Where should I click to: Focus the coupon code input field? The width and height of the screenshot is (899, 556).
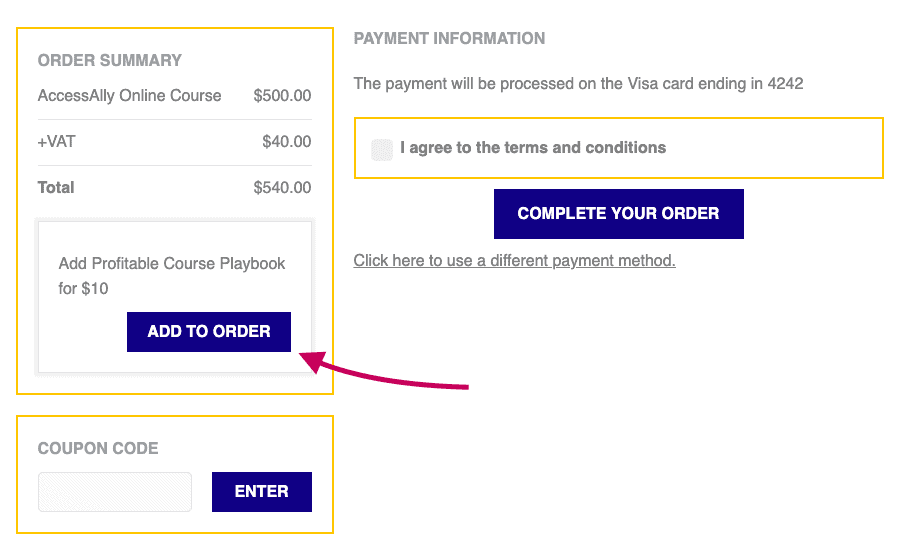coord(115,492)
